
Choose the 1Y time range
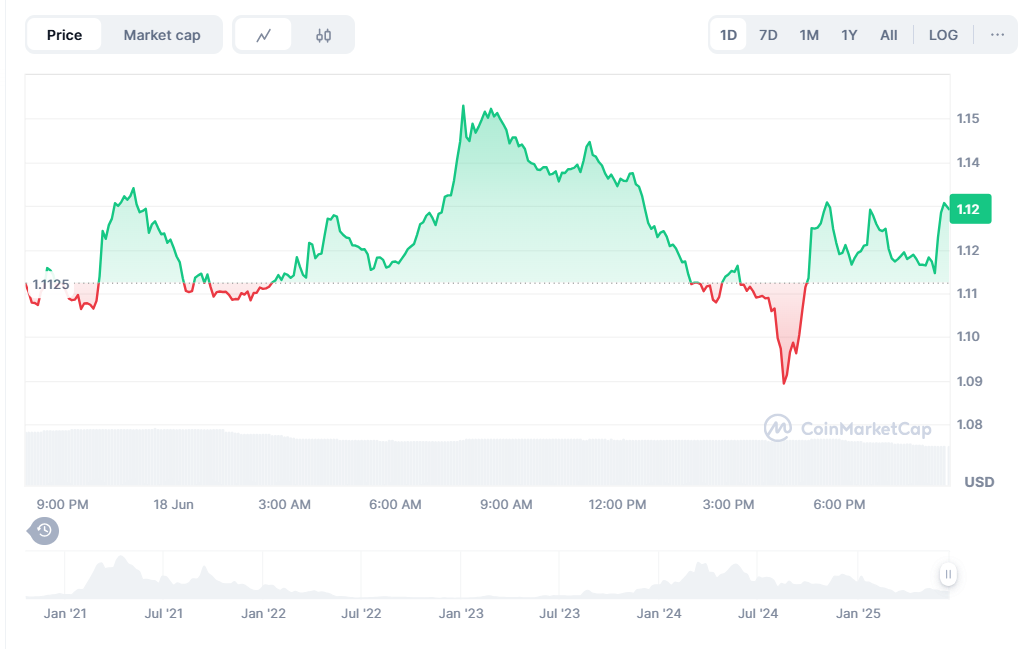click(849, 35)
